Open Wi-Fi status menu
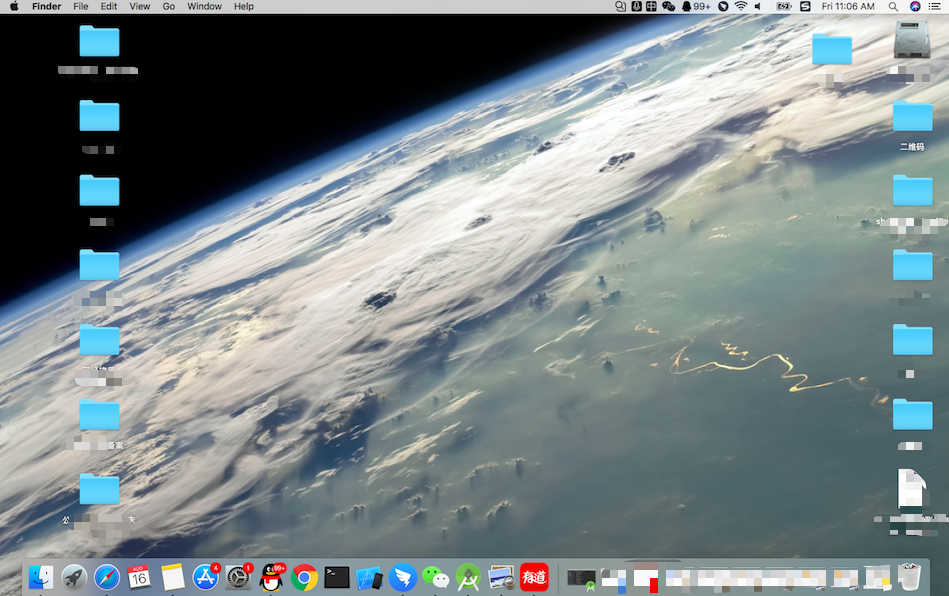Viewport: 949px width, 596px height. pos(741,6)
